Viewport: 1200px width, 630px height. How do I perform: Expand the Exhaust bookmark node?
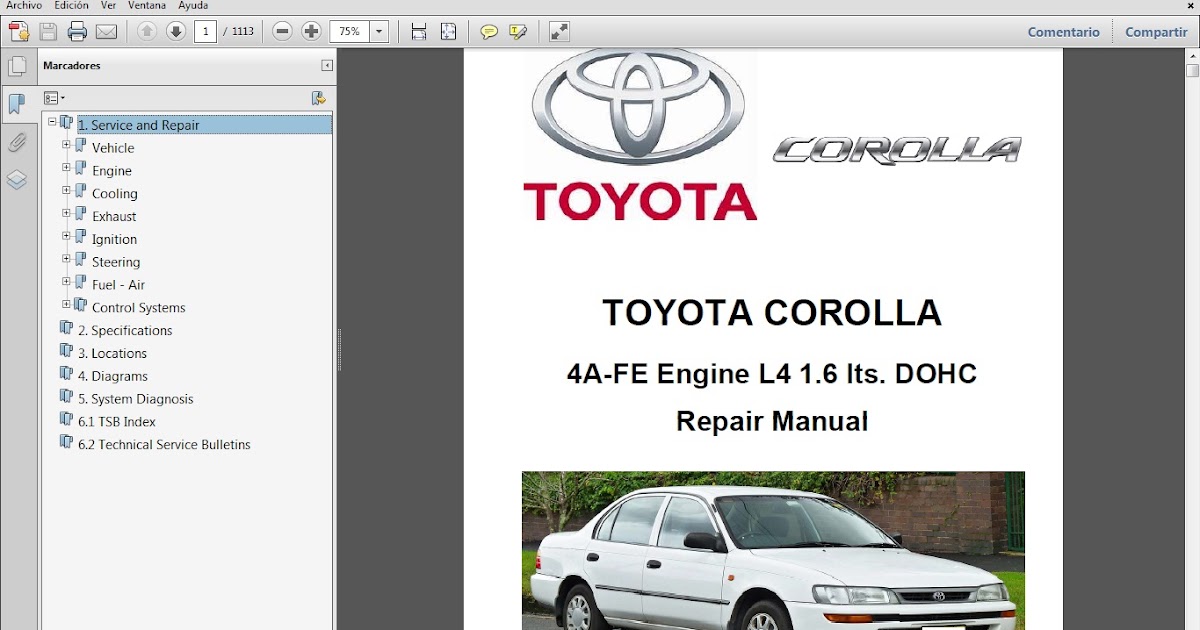(x=66, y=213)
